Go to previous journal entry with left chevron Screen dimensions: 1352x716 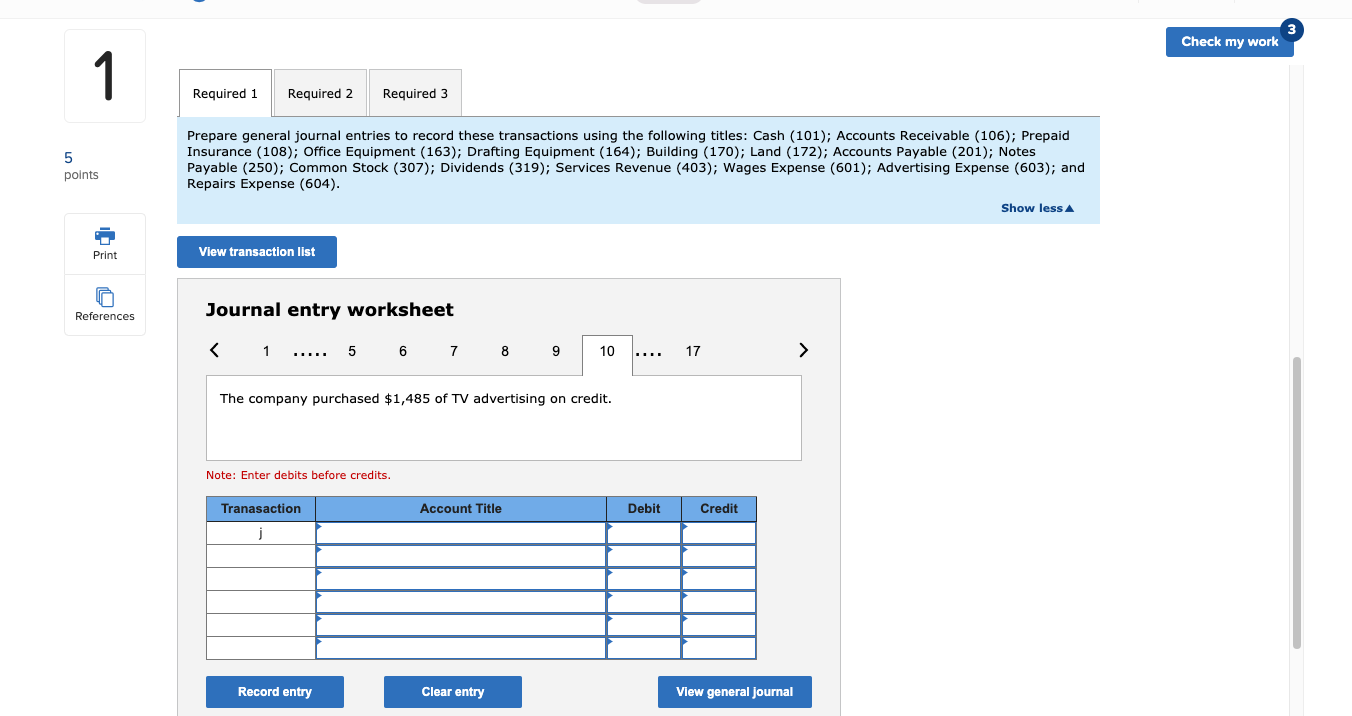click(214, 350)
